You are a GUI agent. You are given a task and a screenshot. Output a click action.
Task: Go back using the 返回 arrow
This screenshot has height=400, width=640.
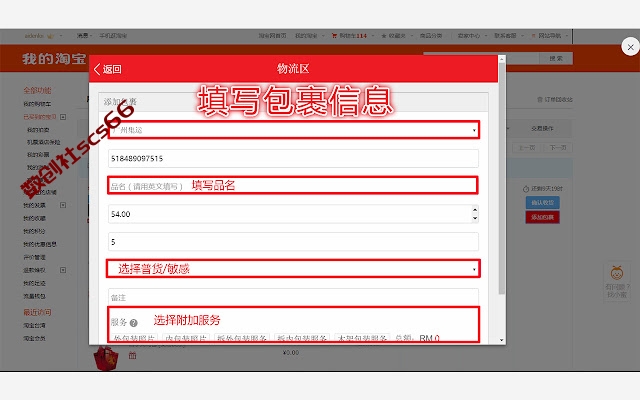coord(108,69)
